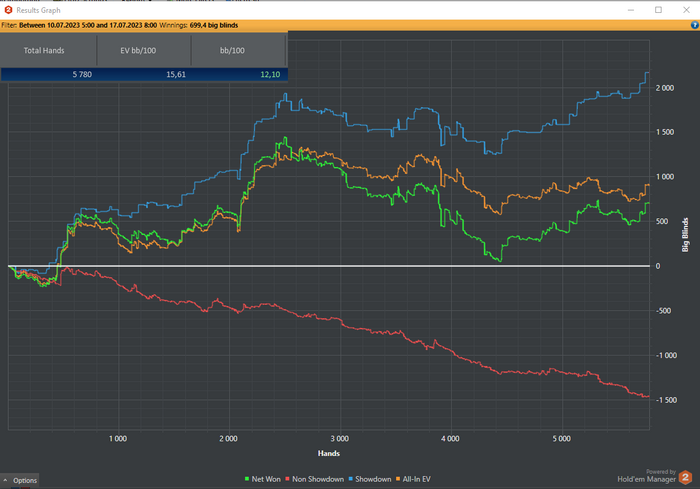Toggle the Non Showdown legend entry
The height and width of the screenshot is (489, 700).
(x=314, y=479)
